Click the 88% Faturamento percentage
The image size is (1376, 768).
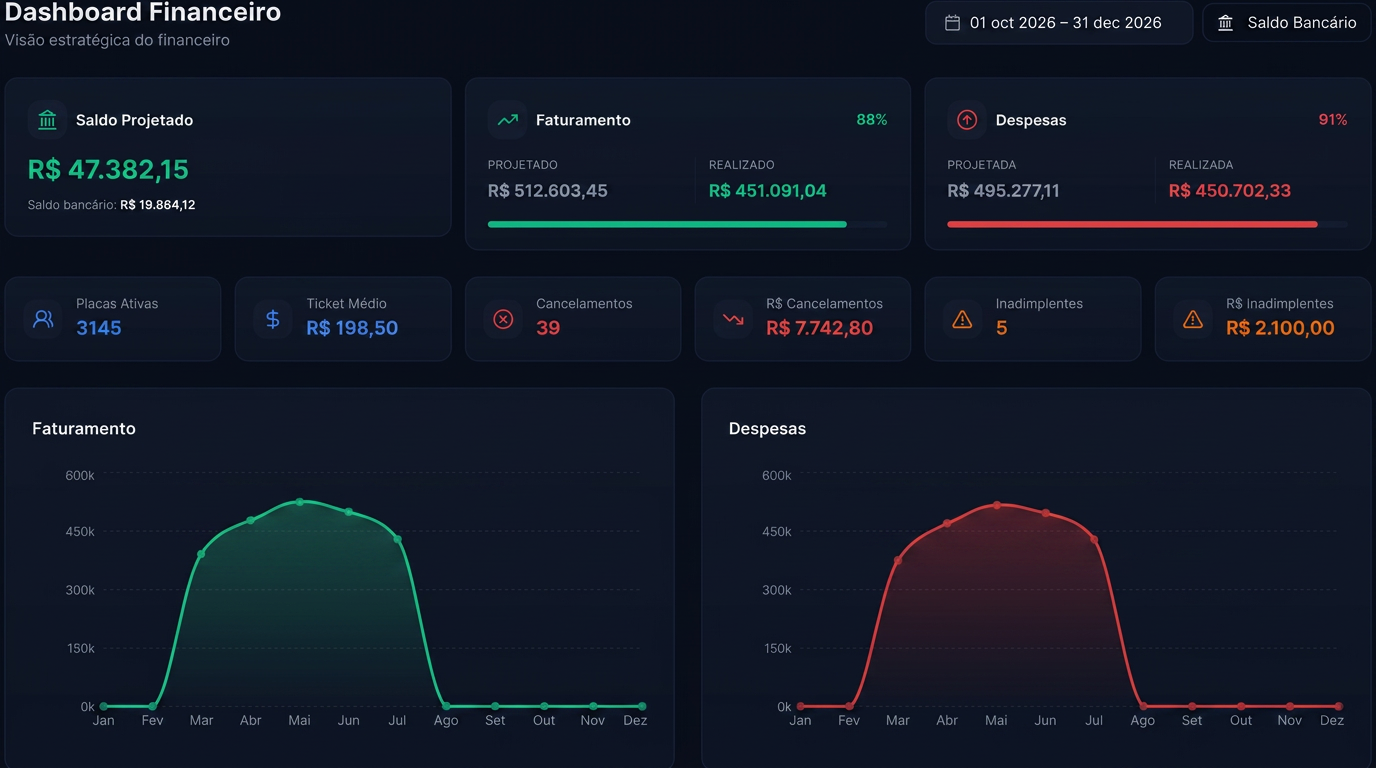[872, 120]
